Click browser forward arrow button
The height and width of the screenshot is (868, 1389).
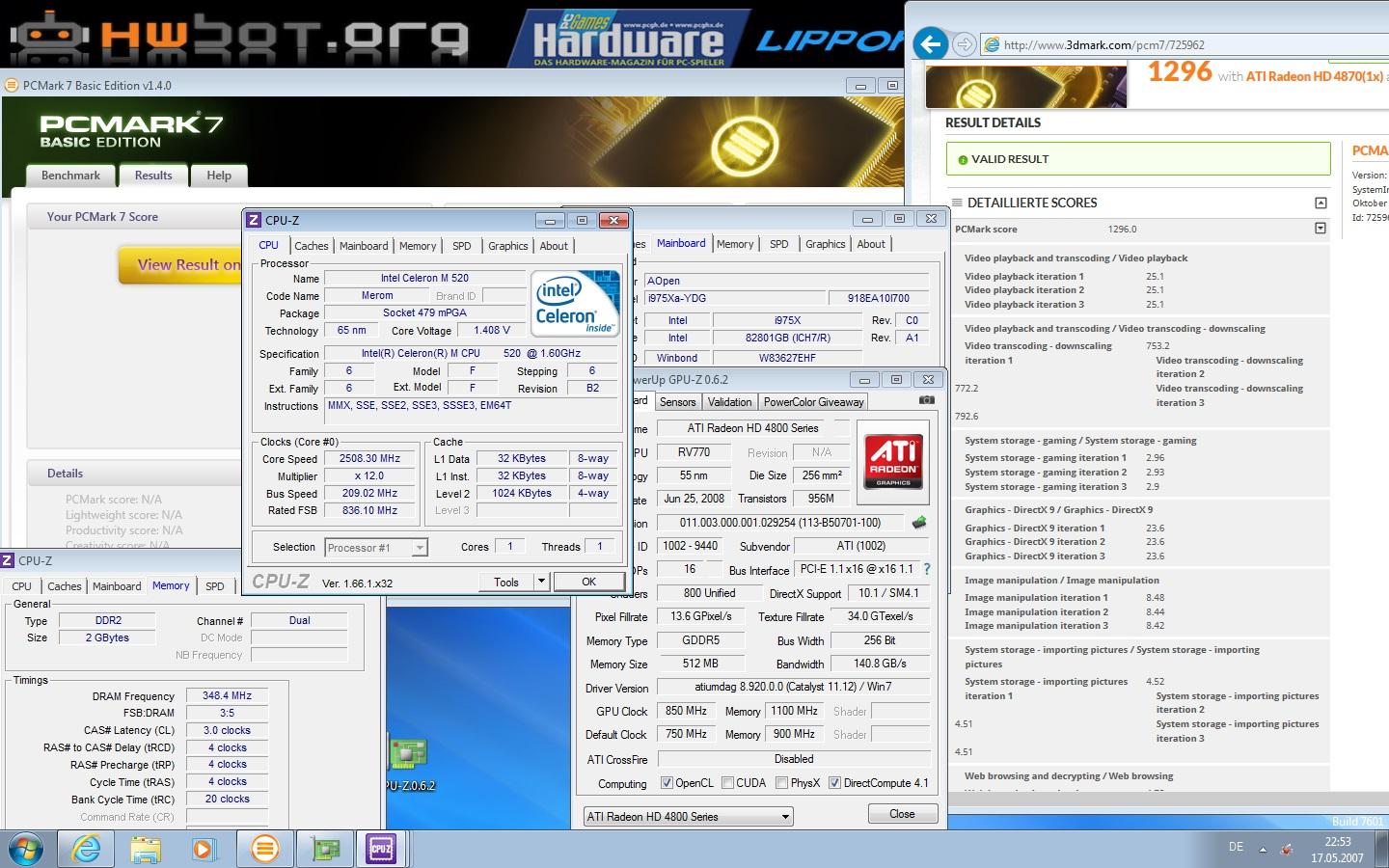point(963,44)
